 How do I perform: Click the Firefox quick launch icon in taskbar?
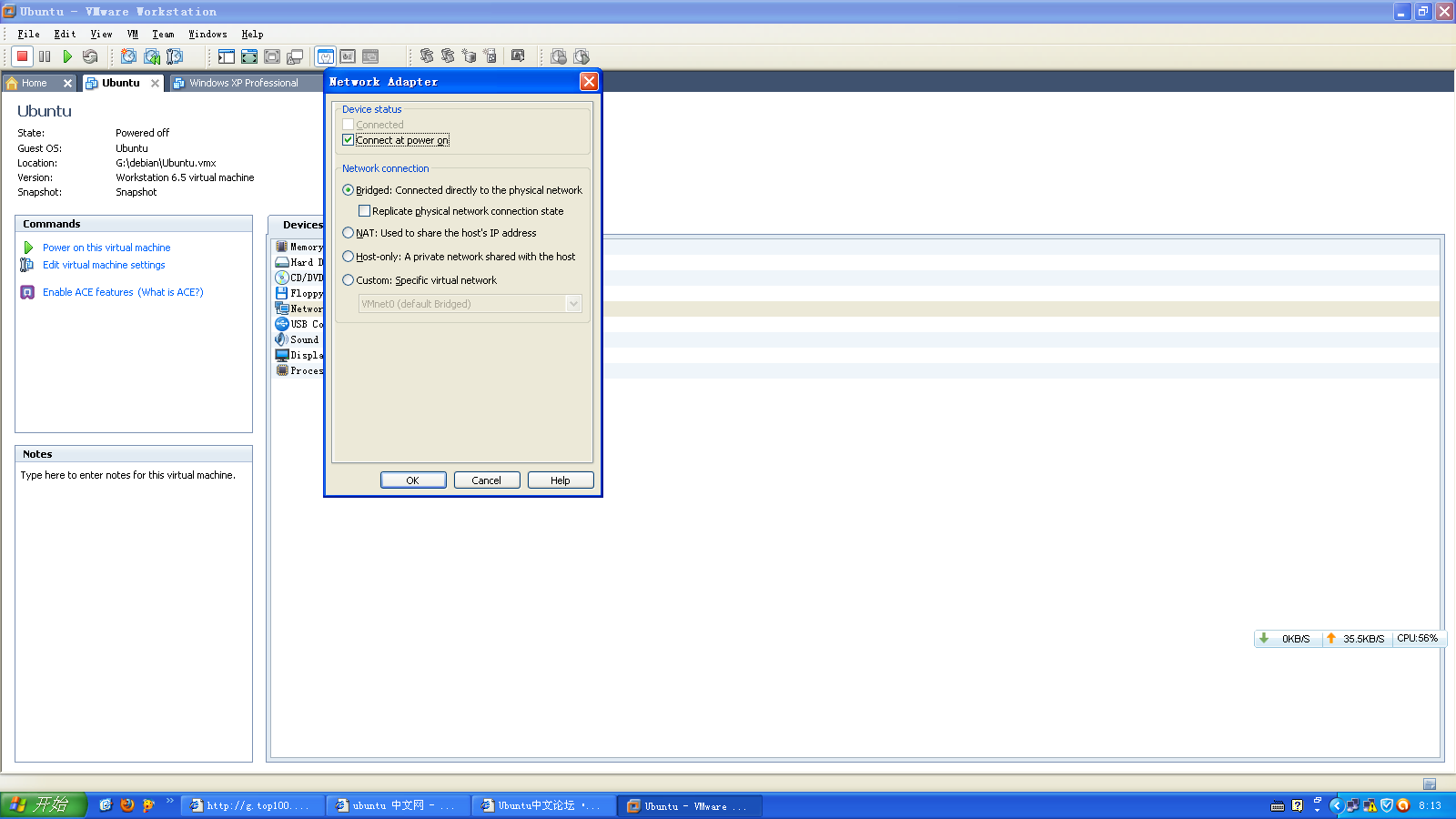point(127,805)
